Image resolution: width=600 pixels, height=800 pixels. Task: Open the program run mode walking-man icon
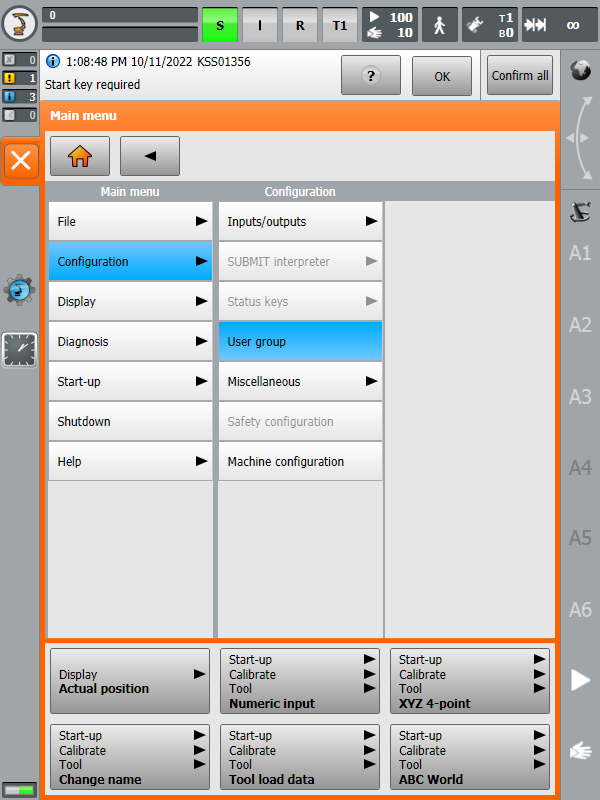point(440,24)
